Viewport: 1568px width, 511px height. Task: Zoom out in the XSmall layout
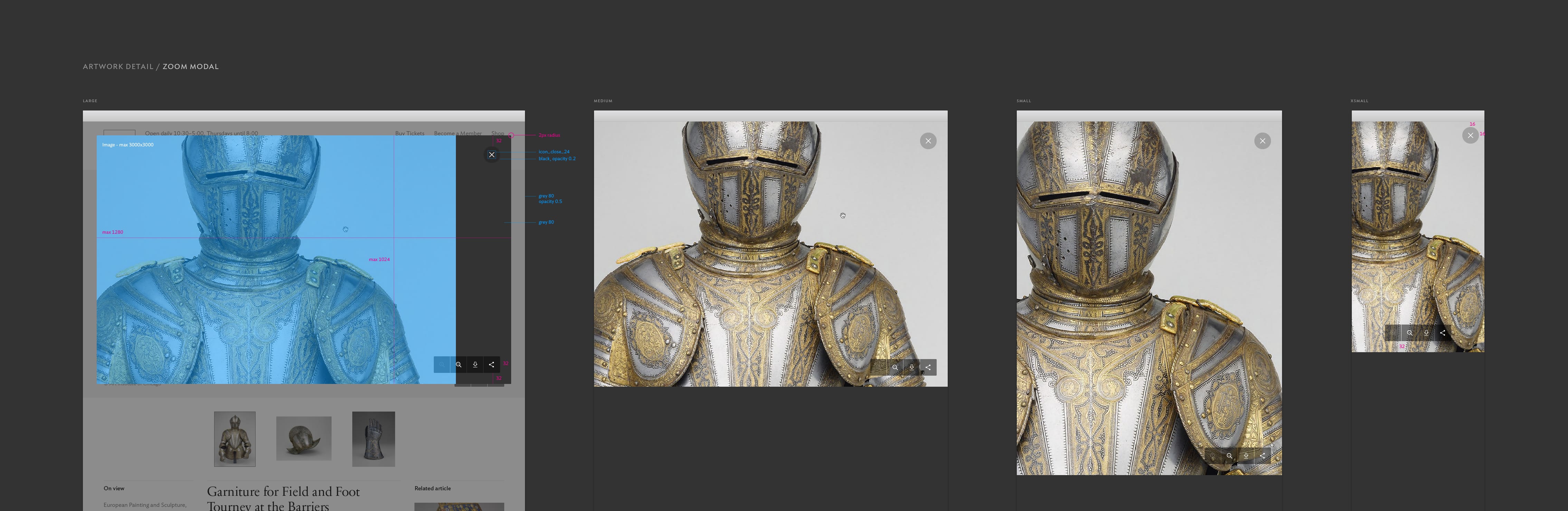pyautogui.click(x=1409, y=333)
